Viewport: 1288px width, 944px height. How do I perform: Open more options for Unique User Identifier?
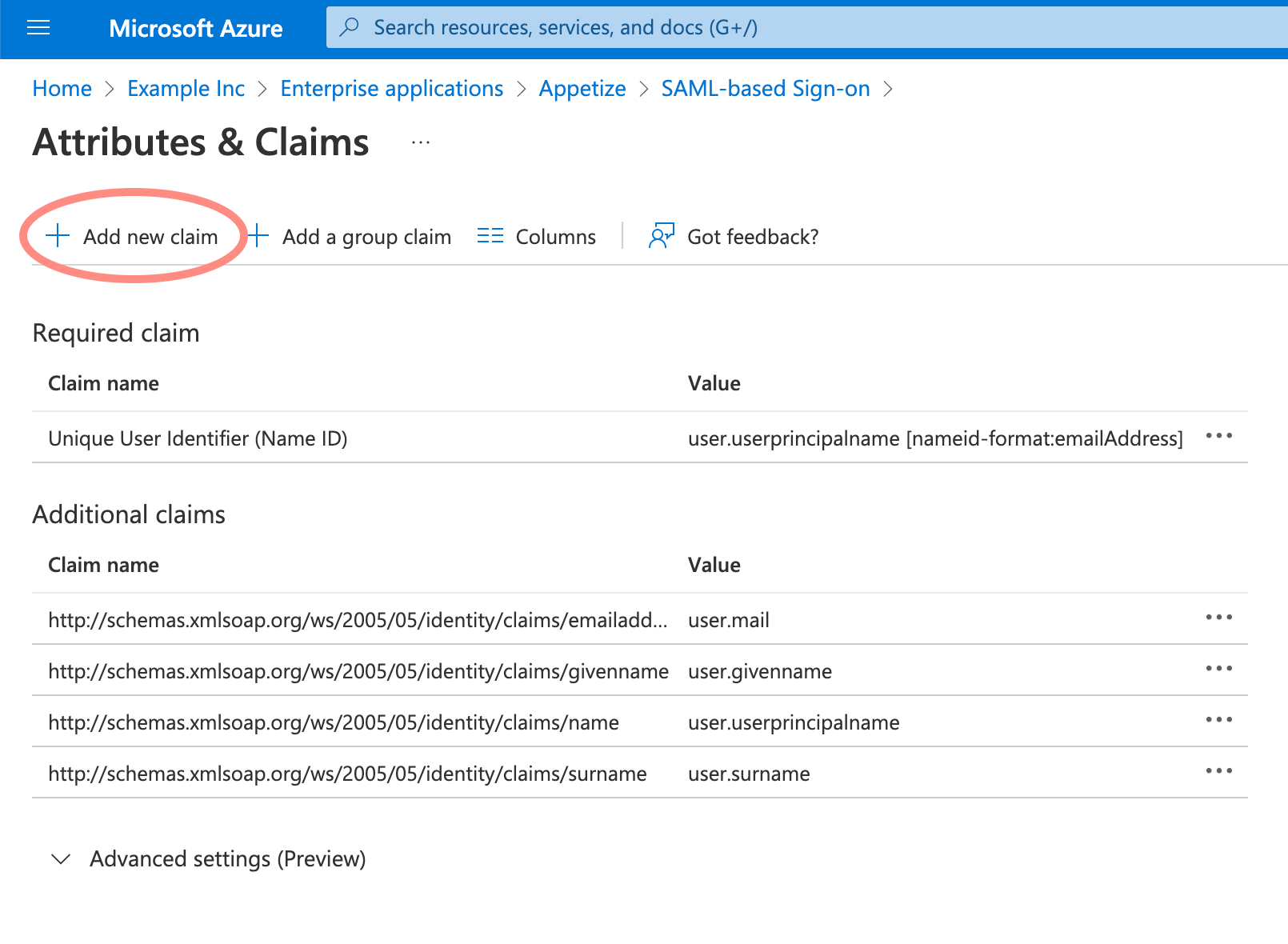tap(1218, 436)
